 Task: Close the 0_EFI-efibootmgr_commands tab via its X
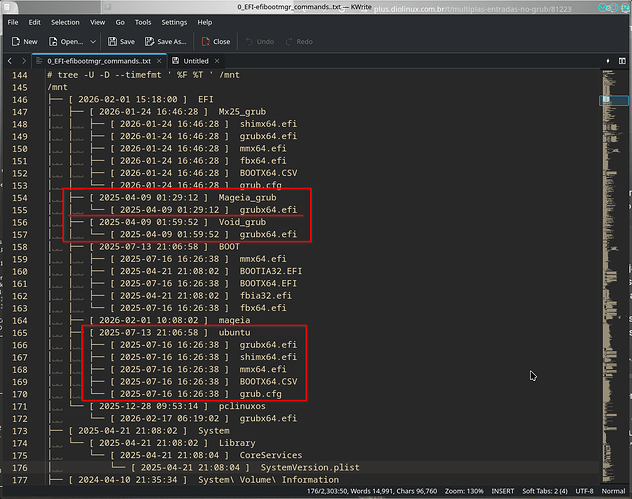[x=159, y=61]
